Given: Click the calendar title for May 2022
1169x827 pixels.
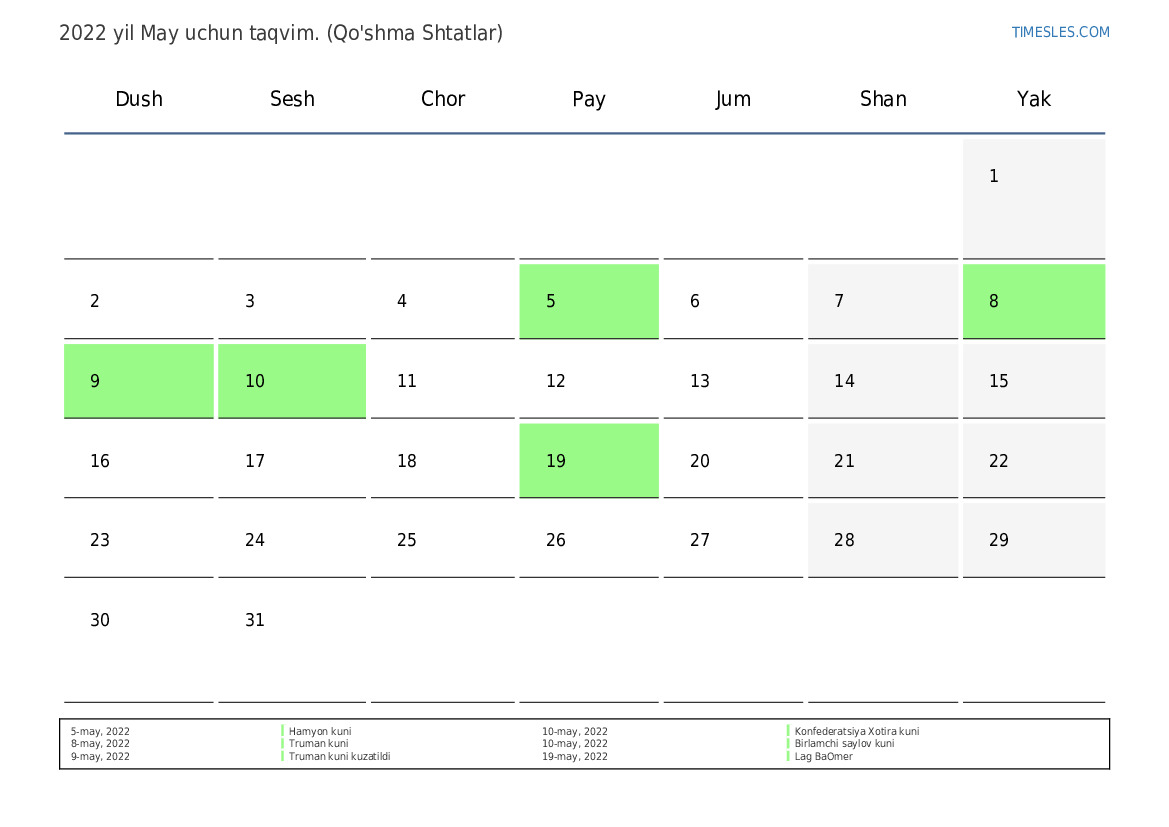Looking at the screenshot, I should 281,33.
